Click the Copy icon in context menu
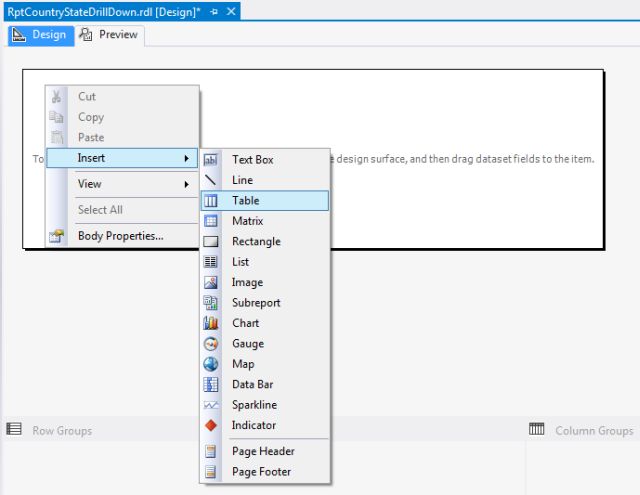 click(56, 117)
